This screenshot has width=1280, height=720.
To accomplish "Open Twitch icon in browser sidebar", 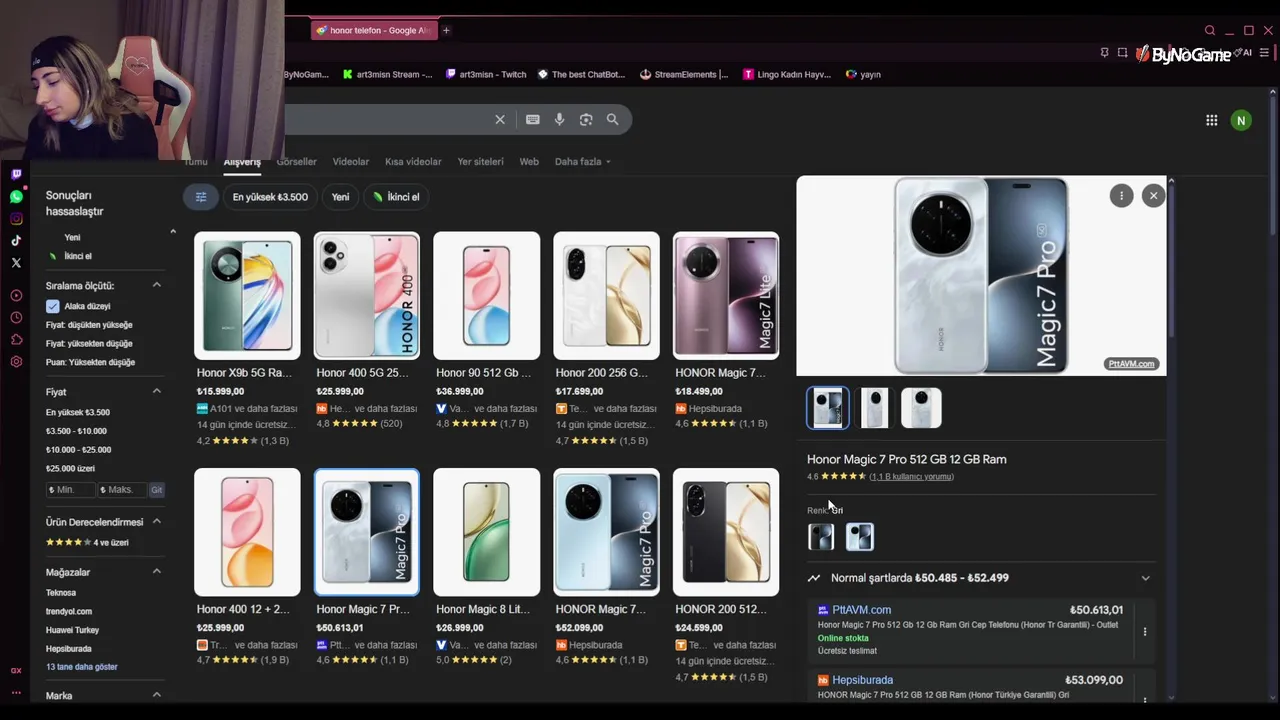I will (x=16, y=174).
